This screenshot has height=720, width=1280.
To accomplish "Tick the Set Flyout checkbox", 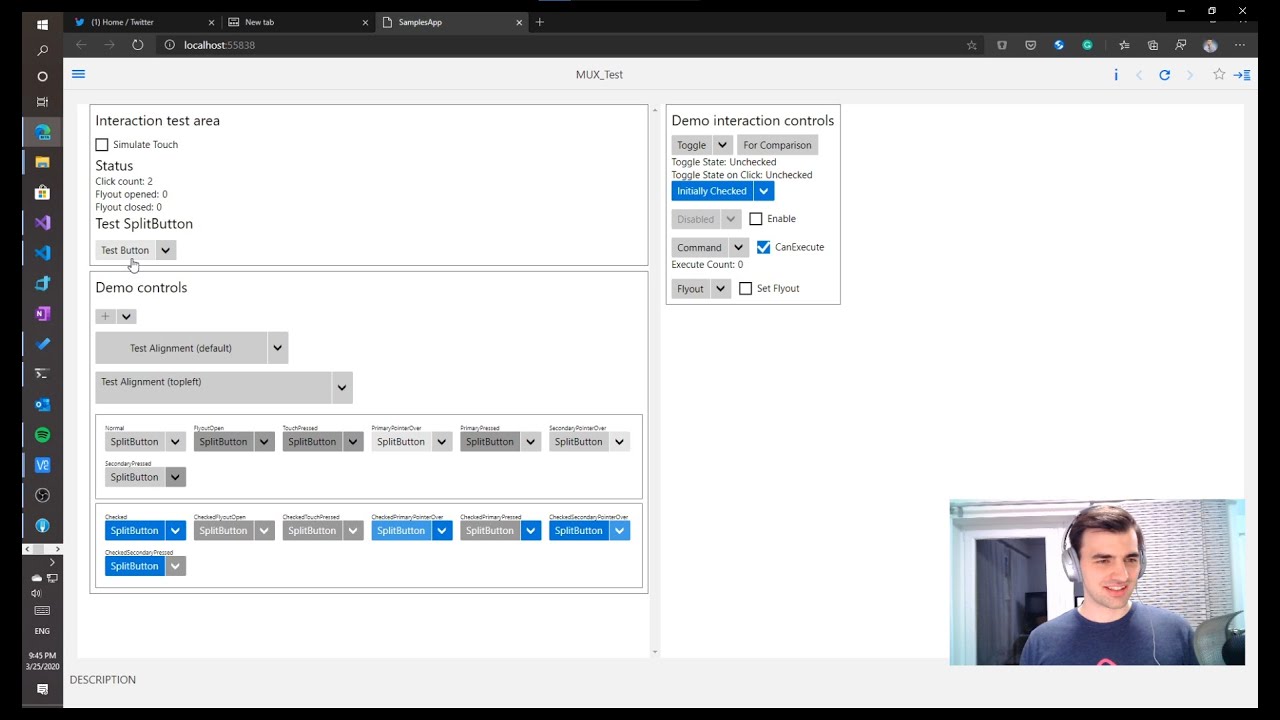I will click(x=745, y=289).
